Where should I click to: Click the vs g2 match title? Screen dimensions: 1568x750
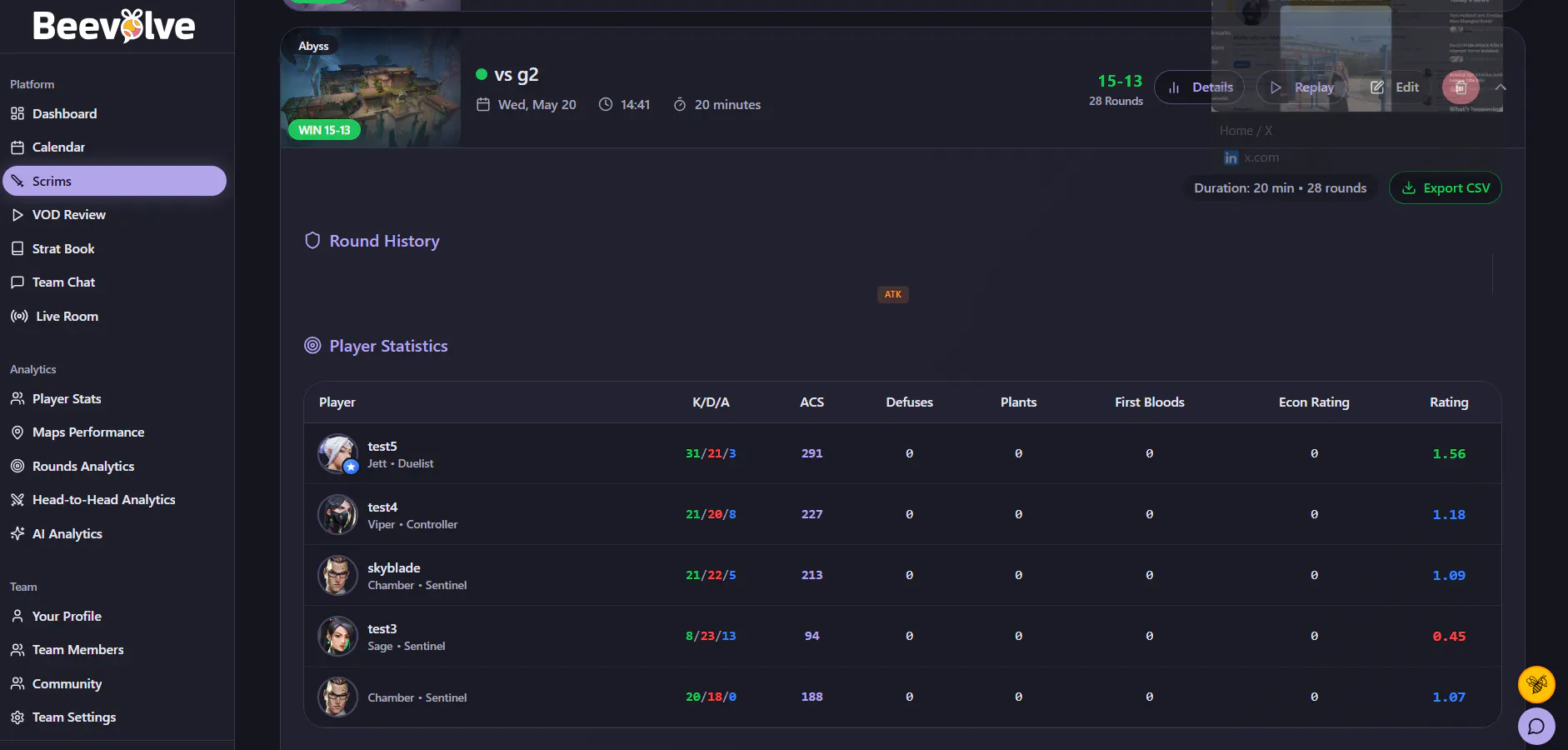(x=517, y=74)
